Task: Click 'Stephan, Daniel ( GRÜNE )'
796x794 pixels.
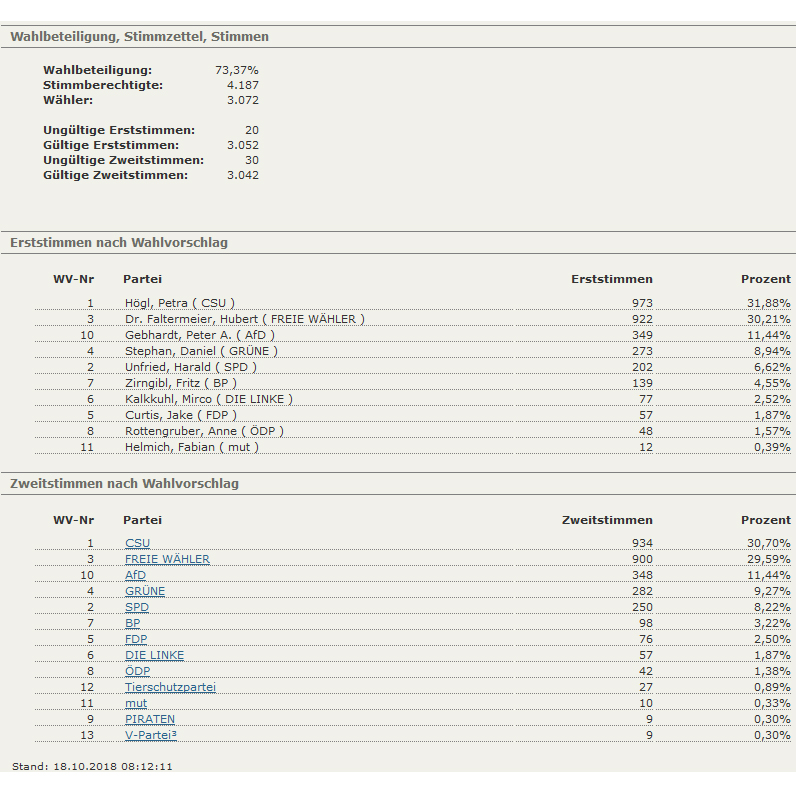Action: (x=201, y=351)
